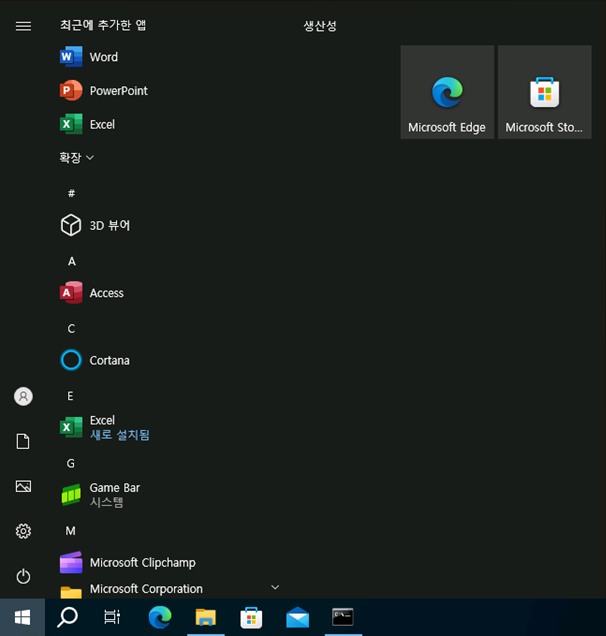Open Edge from the taskbar
The height and width of the screenshot is (636, 606).
(160, 617)
